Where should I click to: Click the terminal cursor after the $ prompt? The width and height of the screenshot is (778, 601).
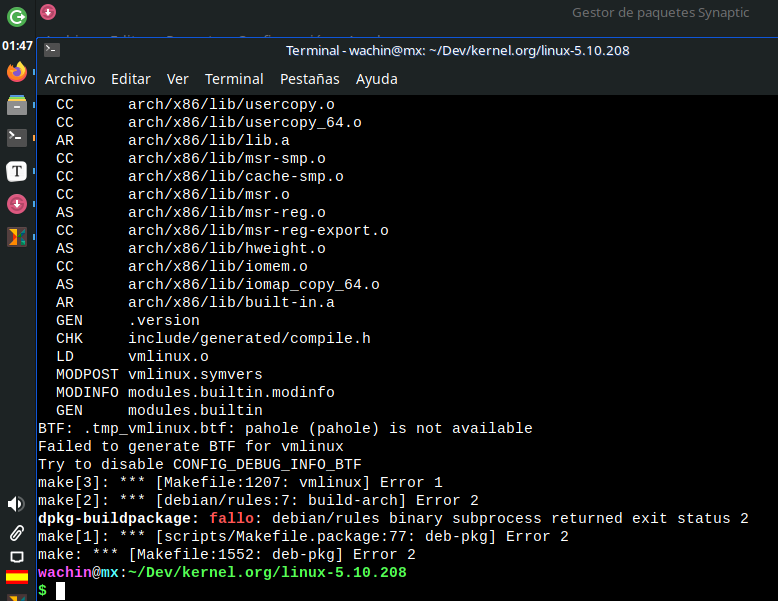point(61,591)
